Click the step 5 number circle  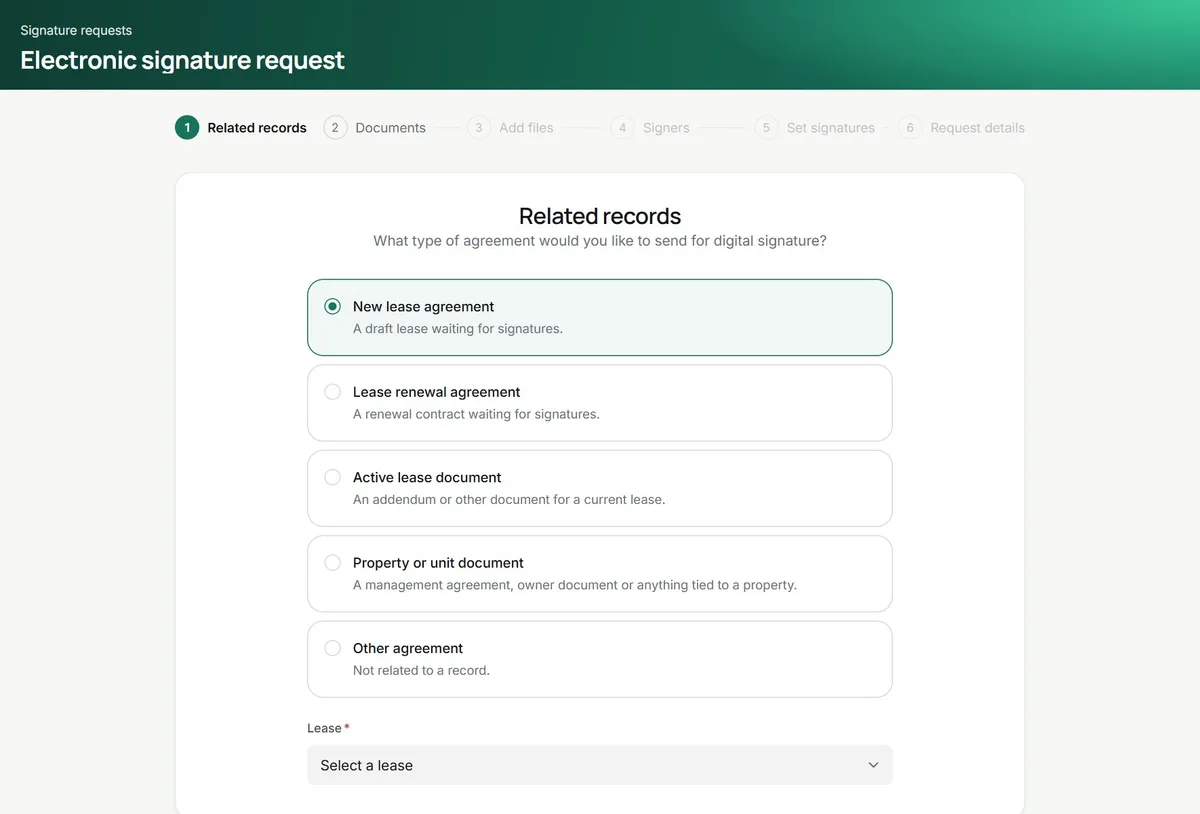point(767,128)
